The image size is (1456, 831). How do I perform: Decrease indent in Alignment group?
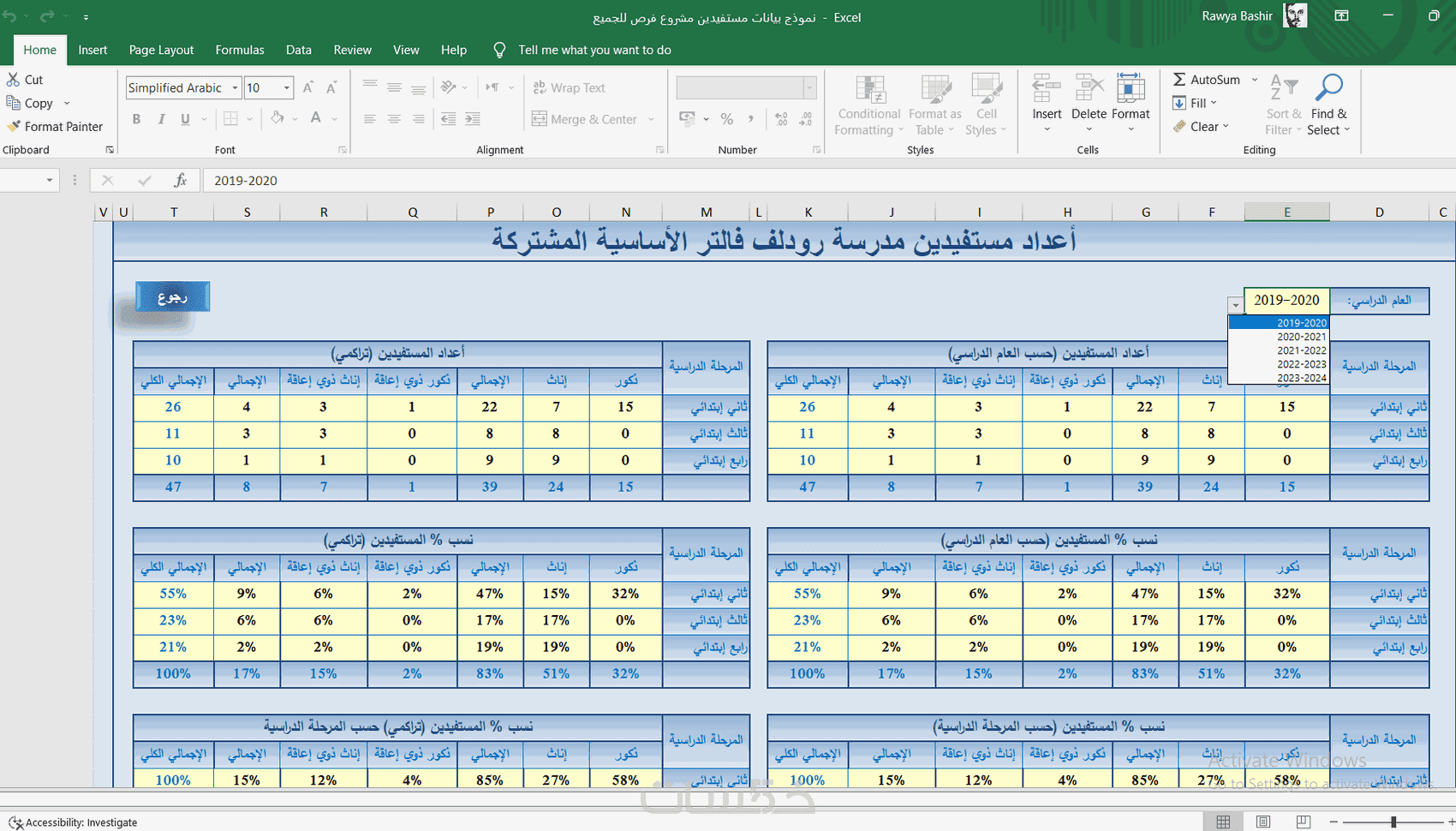tap(448, 119)
